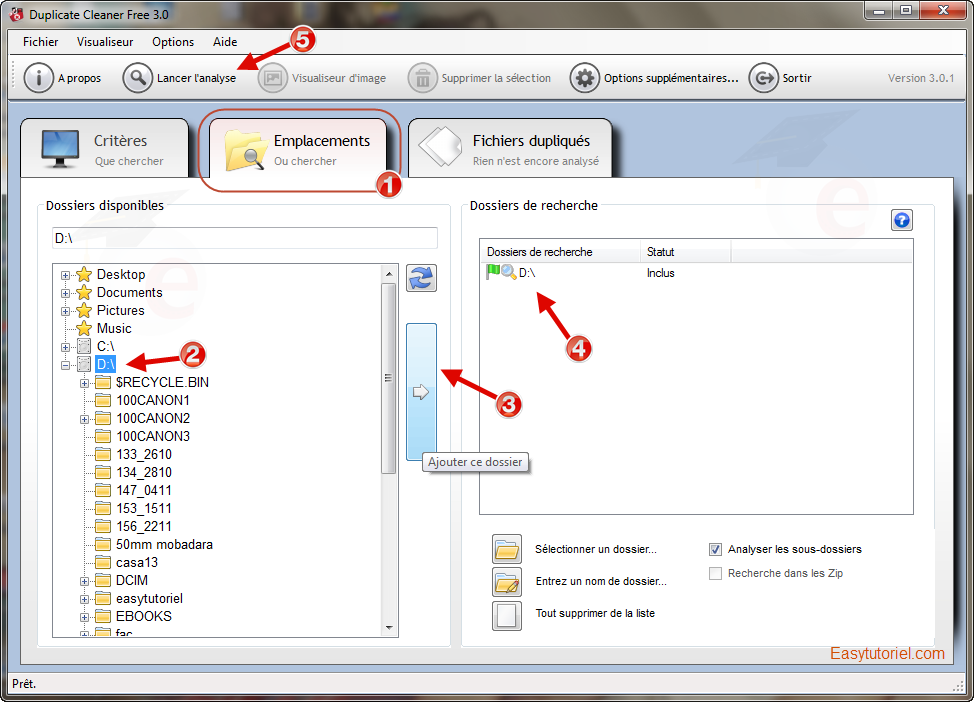Click the drive icon next to C:\
The width and height of the screenshot is (974, 702).
tap(84, 346)
